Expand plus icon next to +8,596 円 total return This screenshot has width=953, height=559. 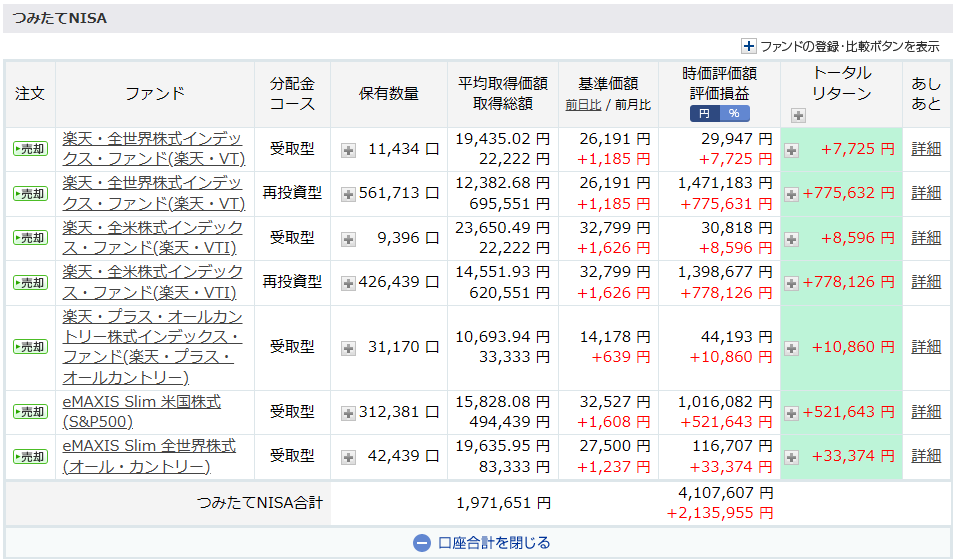pos(791,239)
